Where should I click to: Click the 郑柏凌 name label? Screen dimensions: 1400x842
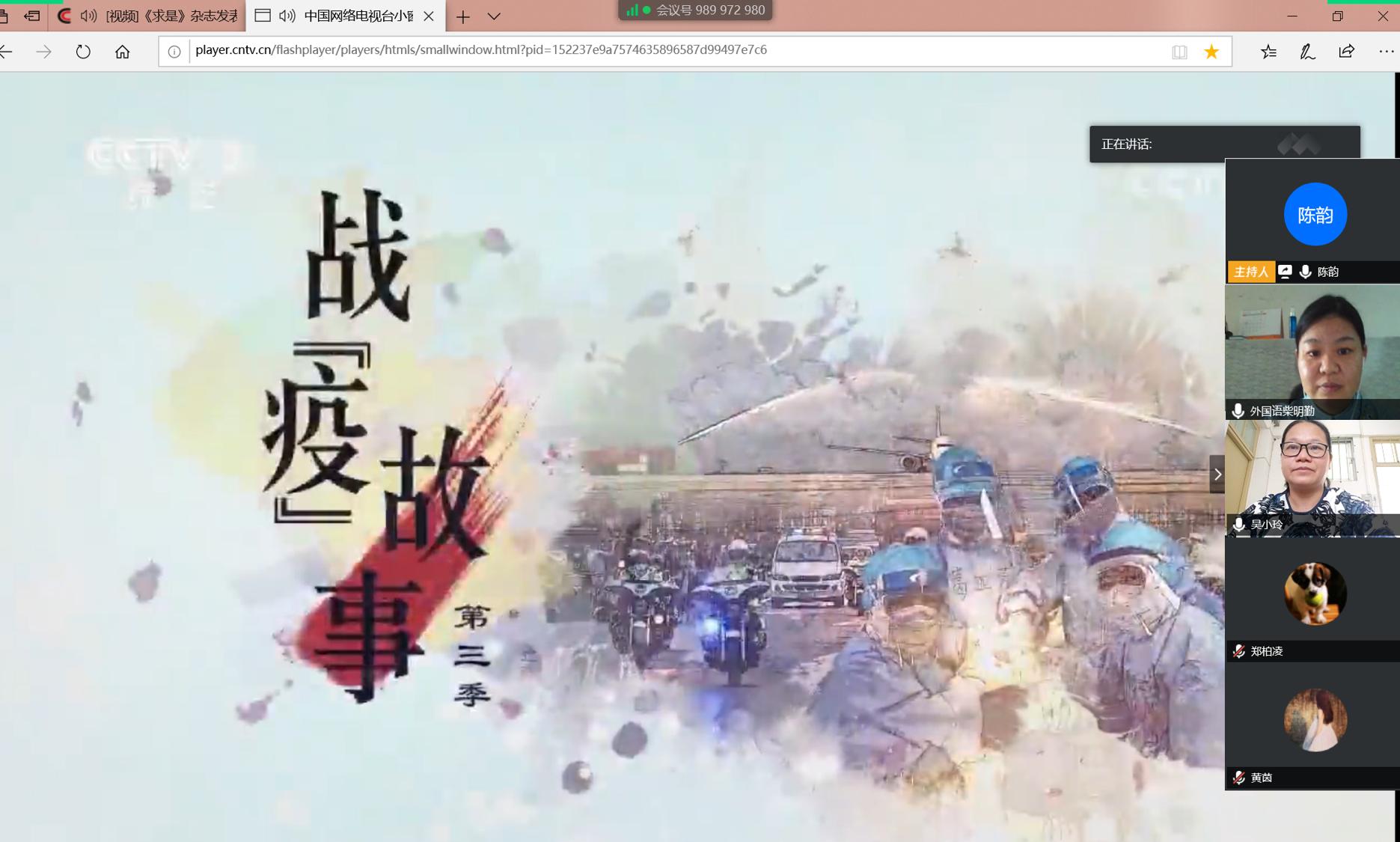click(1266, 651)
